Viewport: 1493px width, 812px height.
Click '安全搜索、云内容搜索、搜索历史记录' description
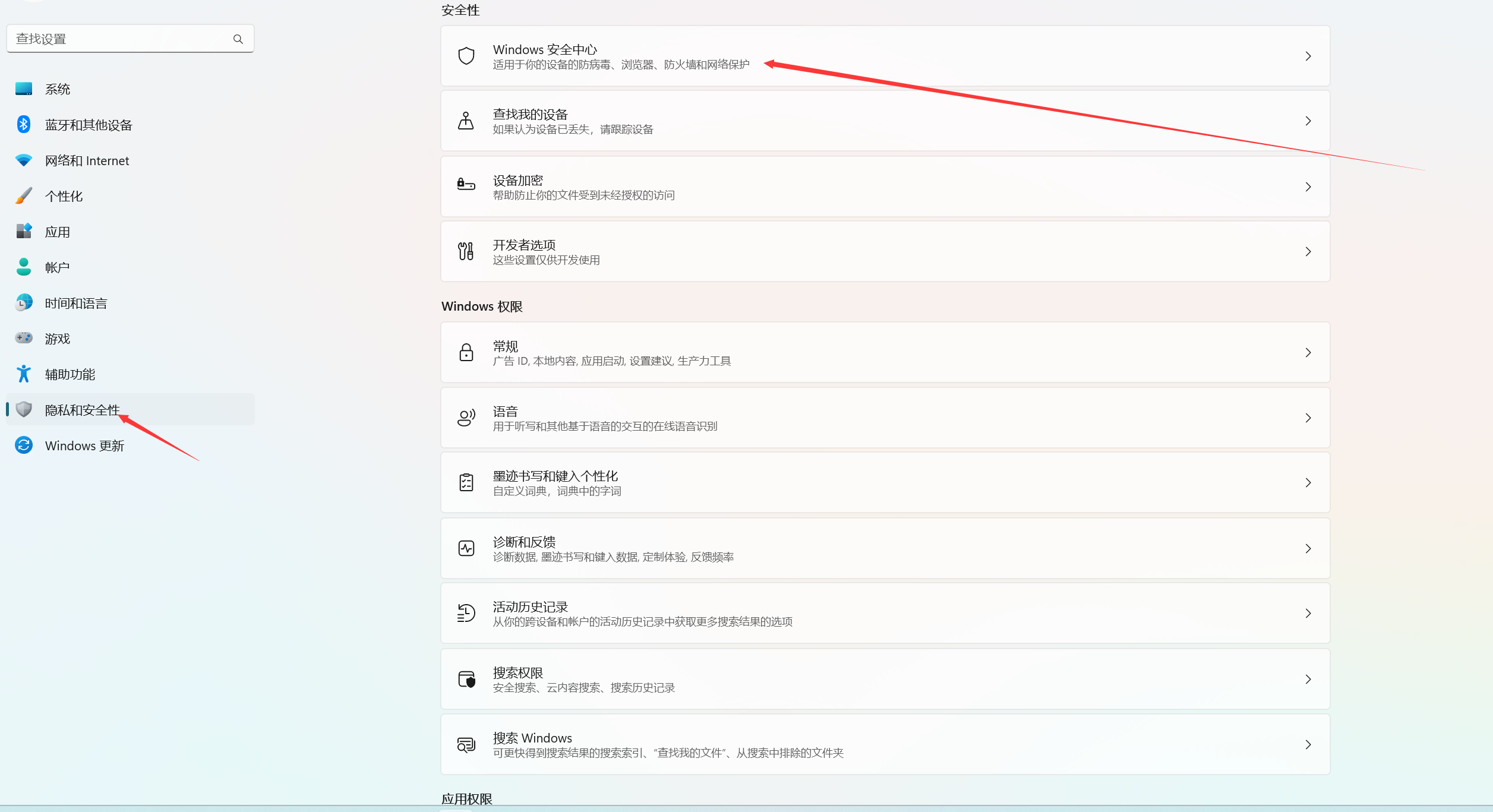click(583, 688)
